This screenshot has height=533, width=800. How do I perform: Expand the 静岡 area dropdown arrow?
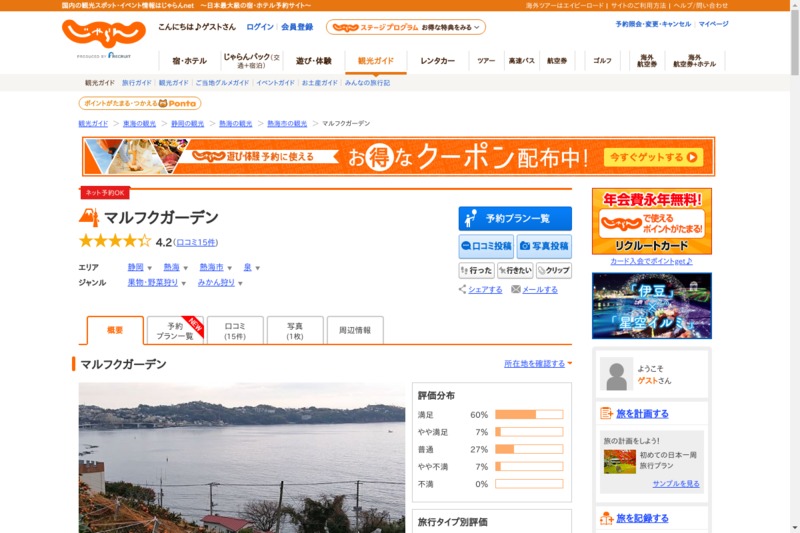coord(150,268)
